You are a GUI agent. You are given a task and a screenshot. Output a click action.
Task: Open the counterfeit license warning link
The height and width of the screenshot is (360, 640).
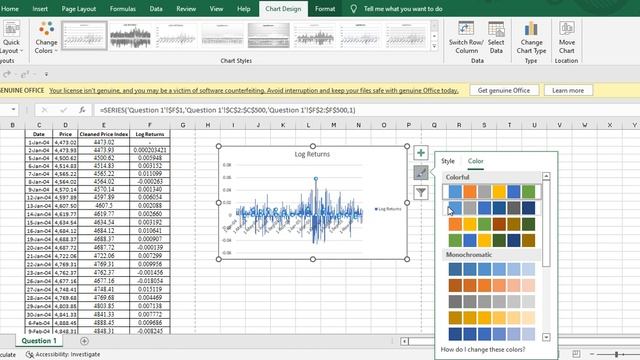point(253,90)
